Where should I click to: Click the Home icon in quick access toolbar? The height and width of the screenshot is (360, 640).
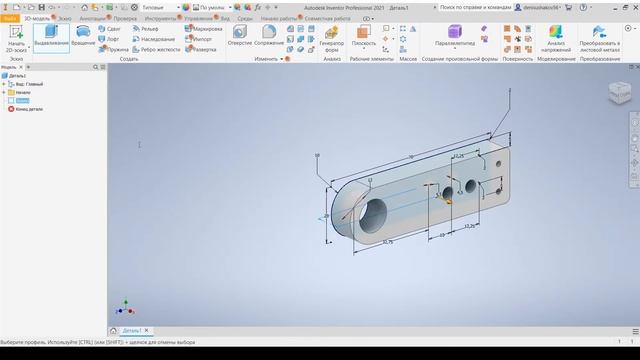point(84,7)
